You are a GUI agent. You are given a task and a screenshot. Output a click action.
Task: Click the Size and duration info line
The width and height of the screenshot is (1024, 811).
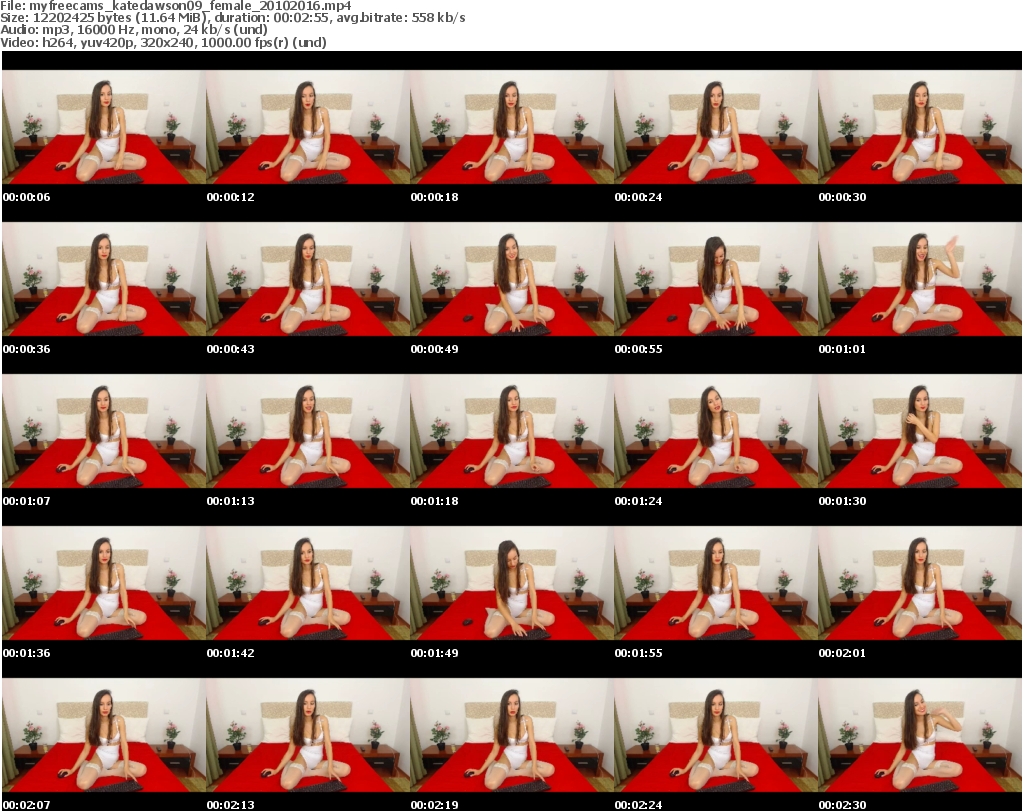pos(232,18)
